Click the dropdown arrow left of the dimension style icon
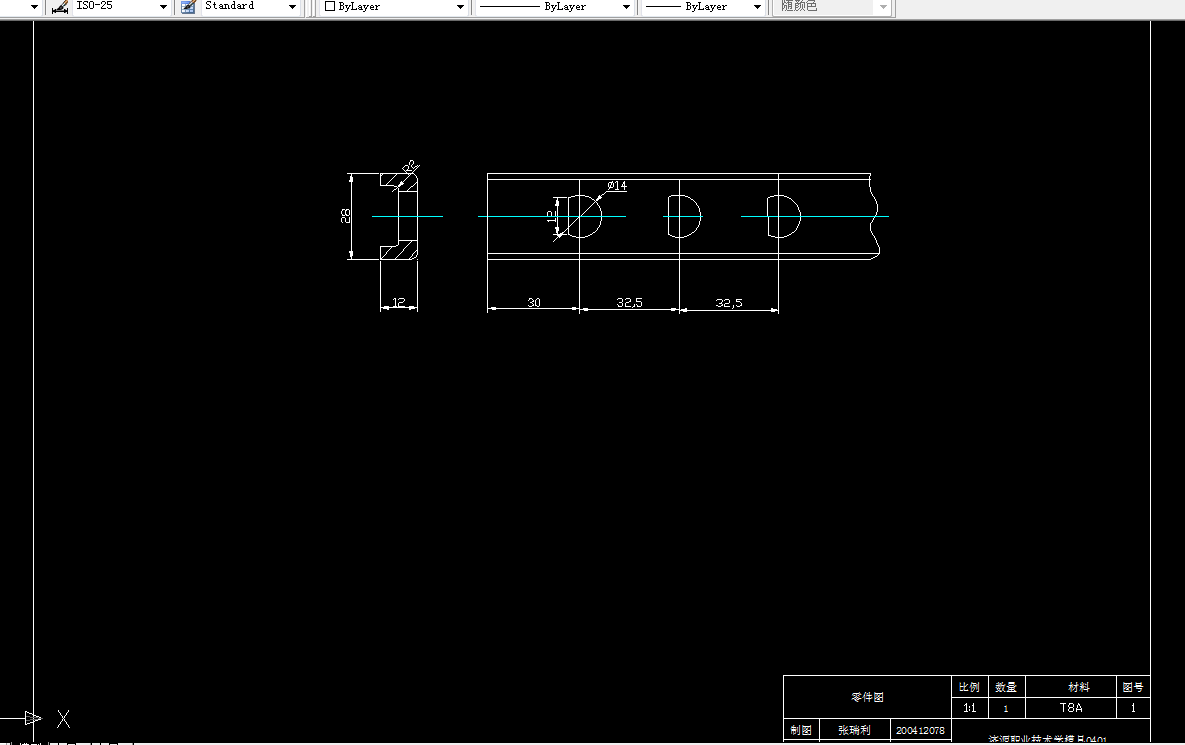The image size is (1185, 745). pyautogui.click(x=34, y=7)
